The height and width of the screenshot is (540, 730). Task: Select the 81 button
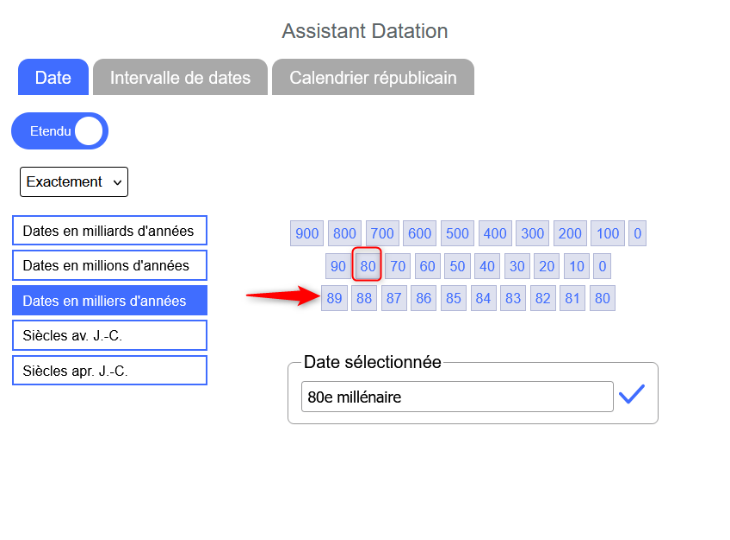571,298
